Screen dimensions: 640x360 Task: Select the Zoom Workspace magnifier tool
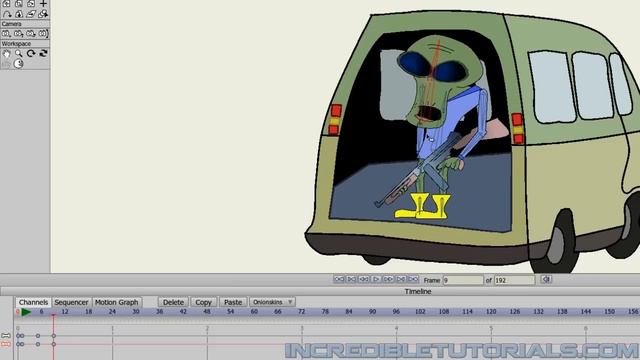19,53
